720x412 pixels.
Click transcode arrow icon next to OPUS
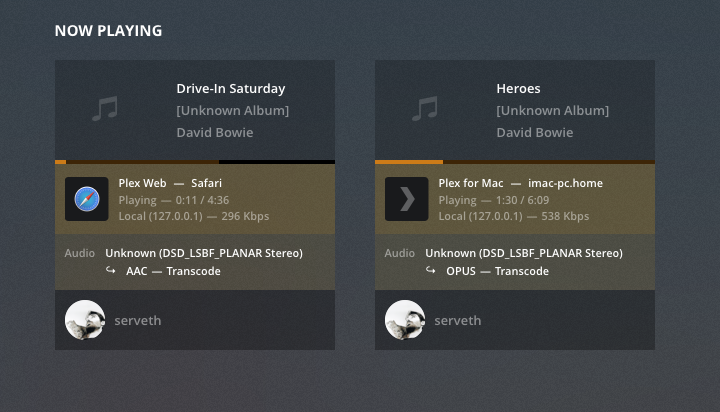[x=431, y=271]
